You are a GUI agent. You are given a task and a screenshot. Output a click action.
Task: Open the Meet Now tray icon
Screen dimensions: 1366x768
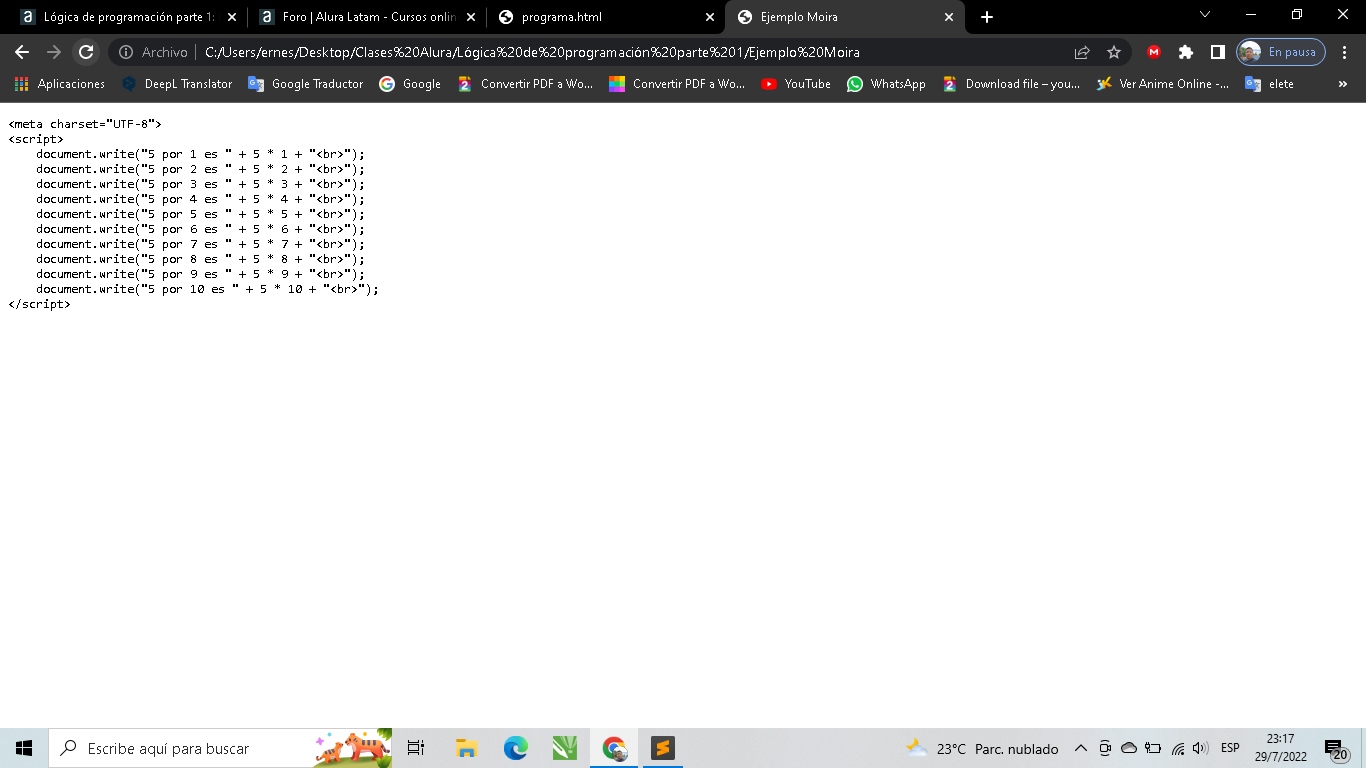click(x=1105, y=748)
